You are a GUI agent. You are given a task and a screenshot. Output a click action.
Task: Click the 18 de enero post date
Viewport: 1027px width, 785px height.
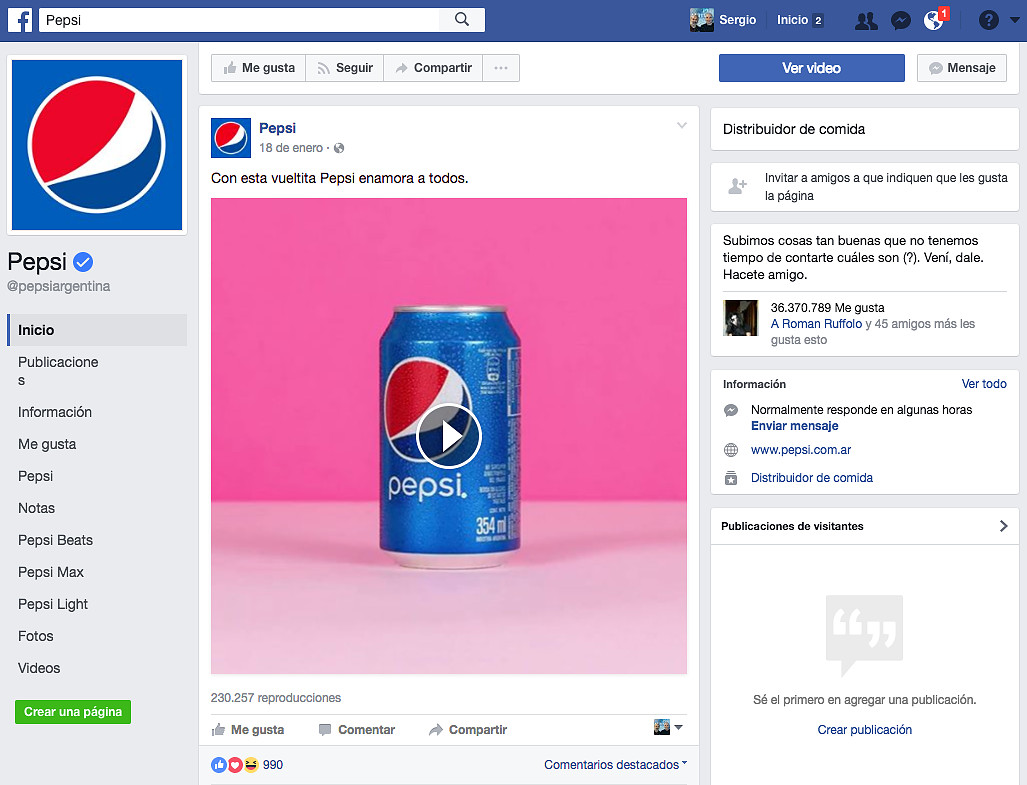tap(291, 148)
